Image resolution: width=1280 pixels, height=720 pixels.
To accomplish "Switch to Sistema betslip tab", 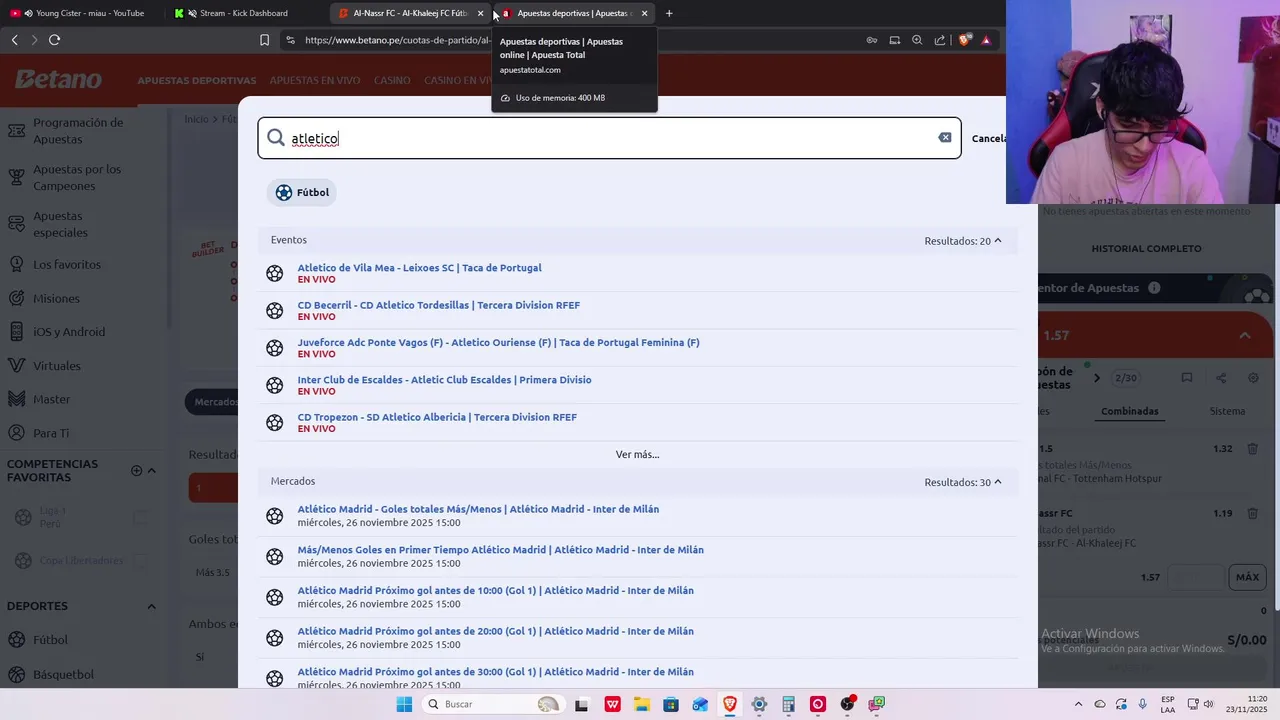I will coord(1227,411).
